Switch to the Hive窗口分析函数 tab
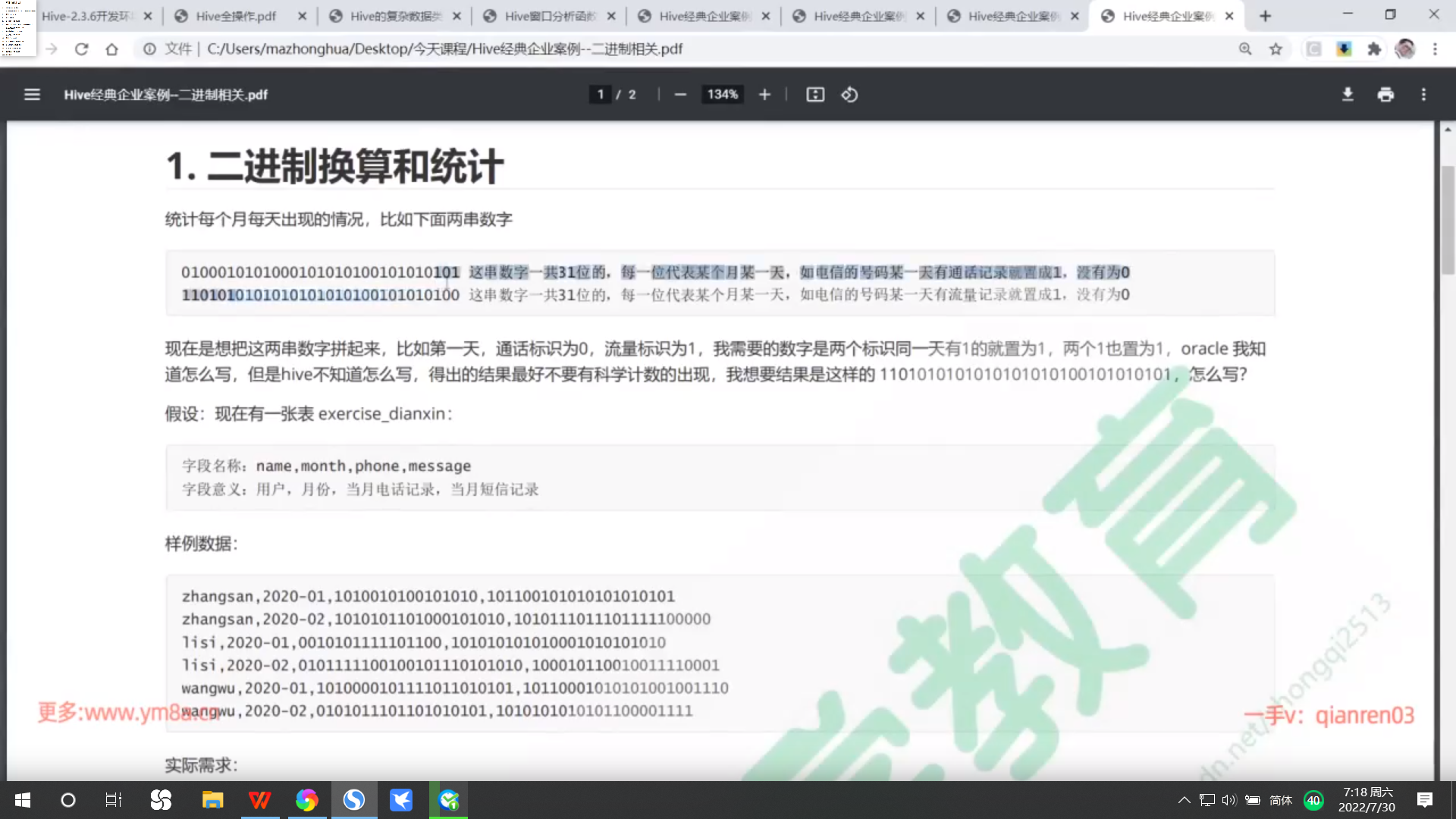The height and width of the screenshot is (819, 1456). tap(550, 16)
